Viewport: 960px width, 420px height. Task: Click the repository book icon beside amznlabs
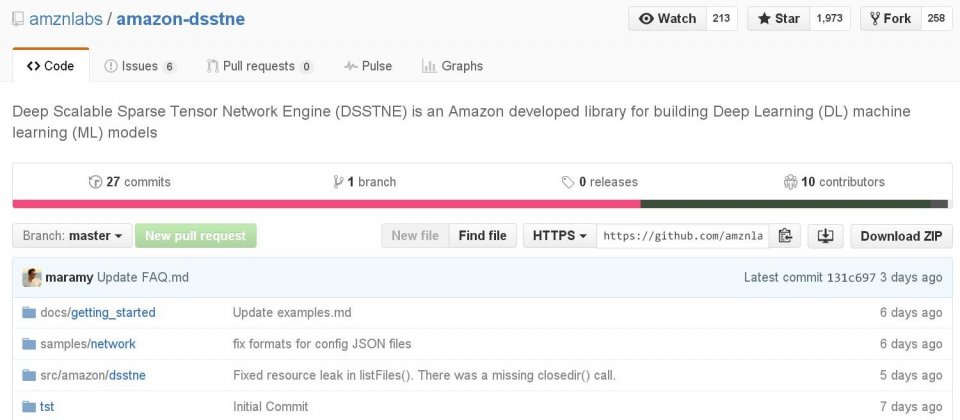18,19
